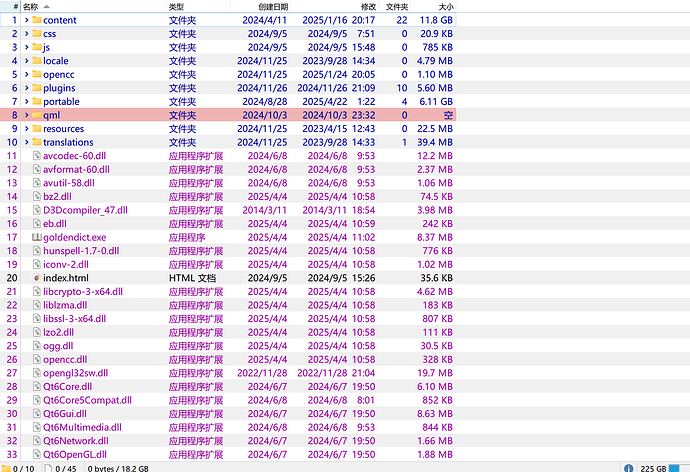
Task: Click the index.html file icon
Action: pyautogui.click(x=37, y=278)
